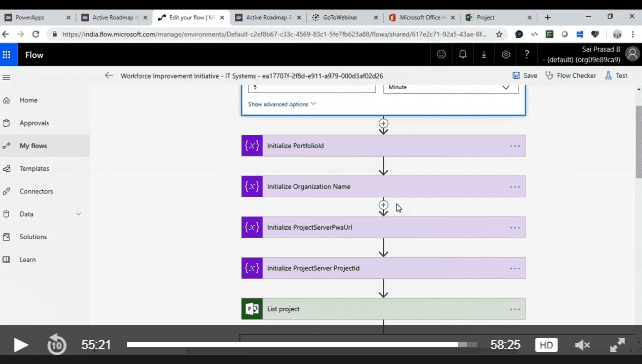Image resolution: width=642 pixels, height=364 pixels.
Task: Click the List project connector icon
Action: point(252,309)
